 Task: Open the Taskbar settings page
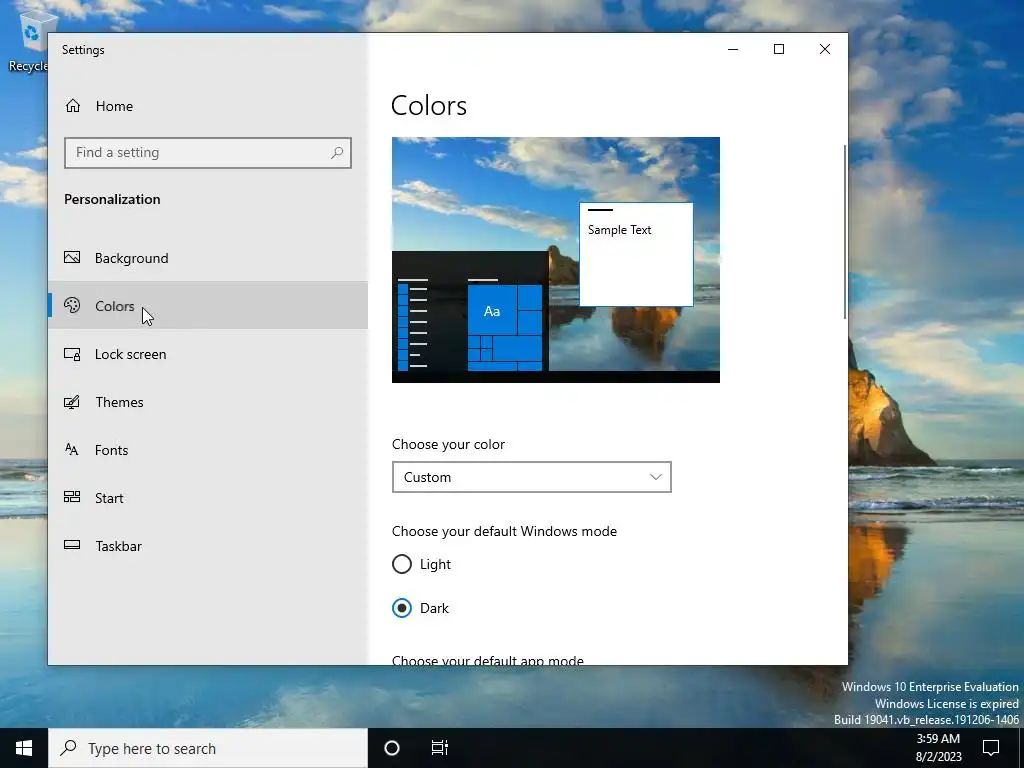click(x=208, y=546)
